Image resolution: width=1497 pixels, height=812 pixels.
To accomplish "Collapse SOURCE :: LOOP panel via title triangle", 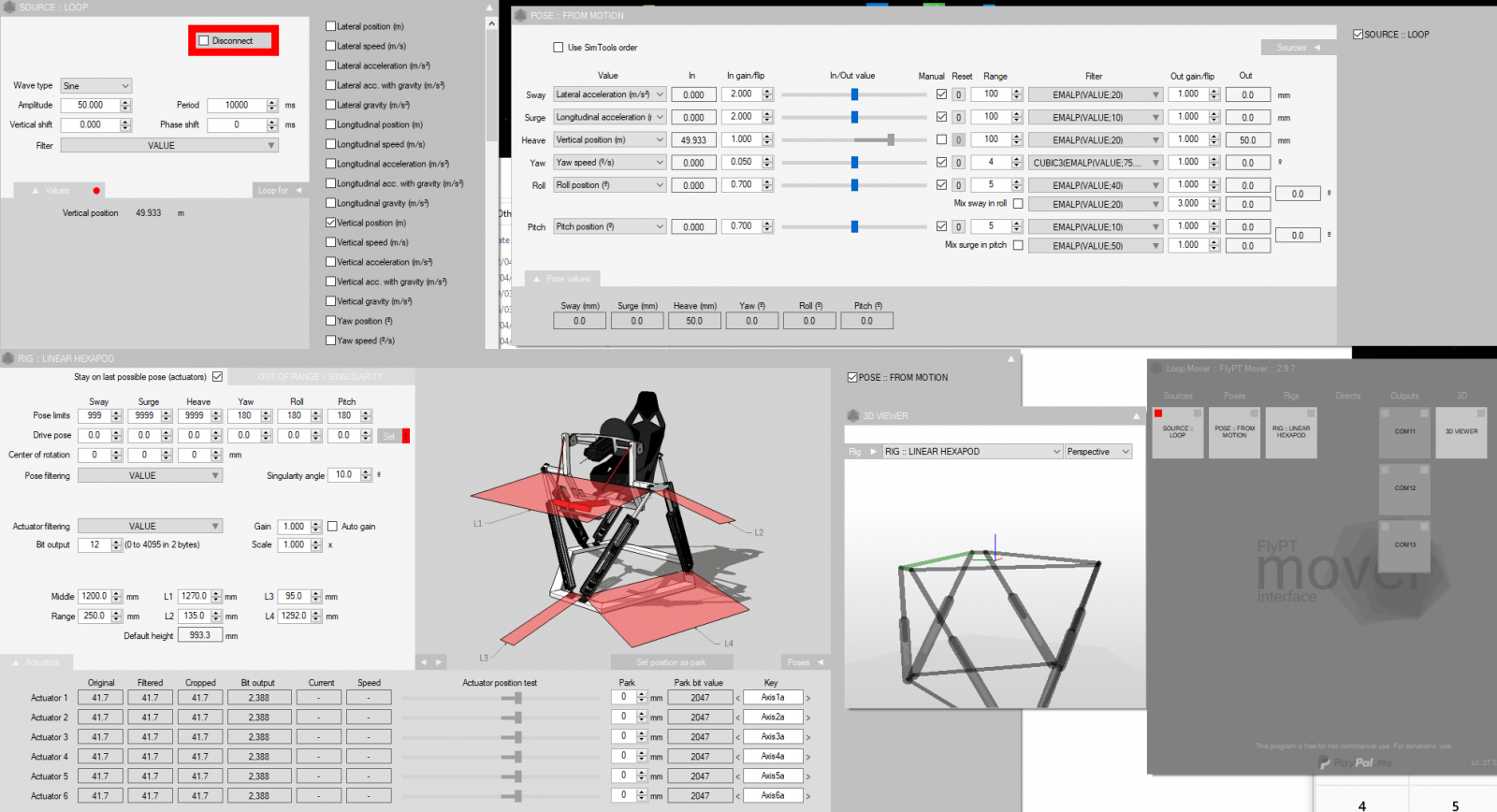I will click(x=488, y=7).
